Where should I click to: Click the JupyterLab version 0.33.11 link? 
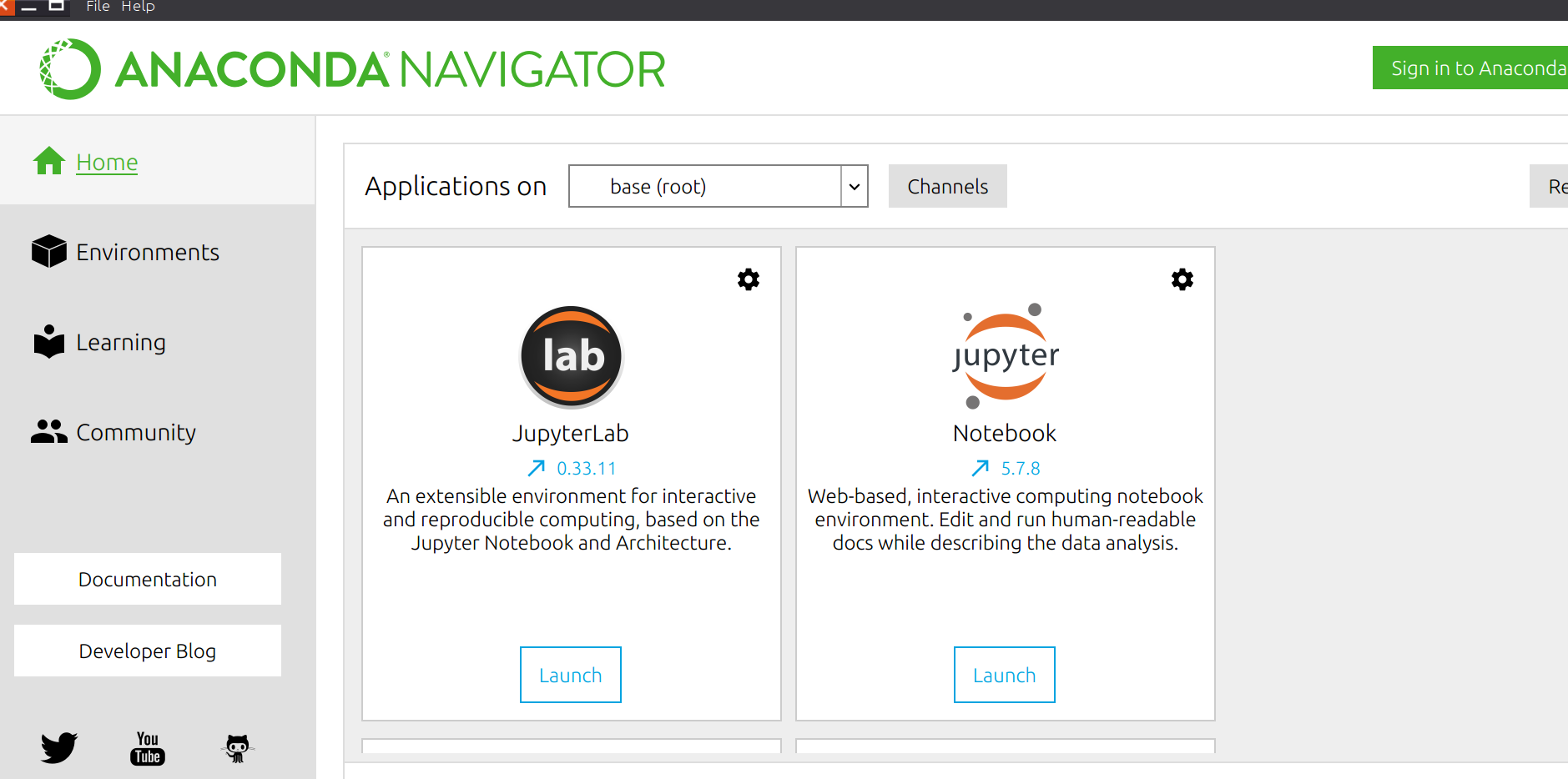point(587,469)
